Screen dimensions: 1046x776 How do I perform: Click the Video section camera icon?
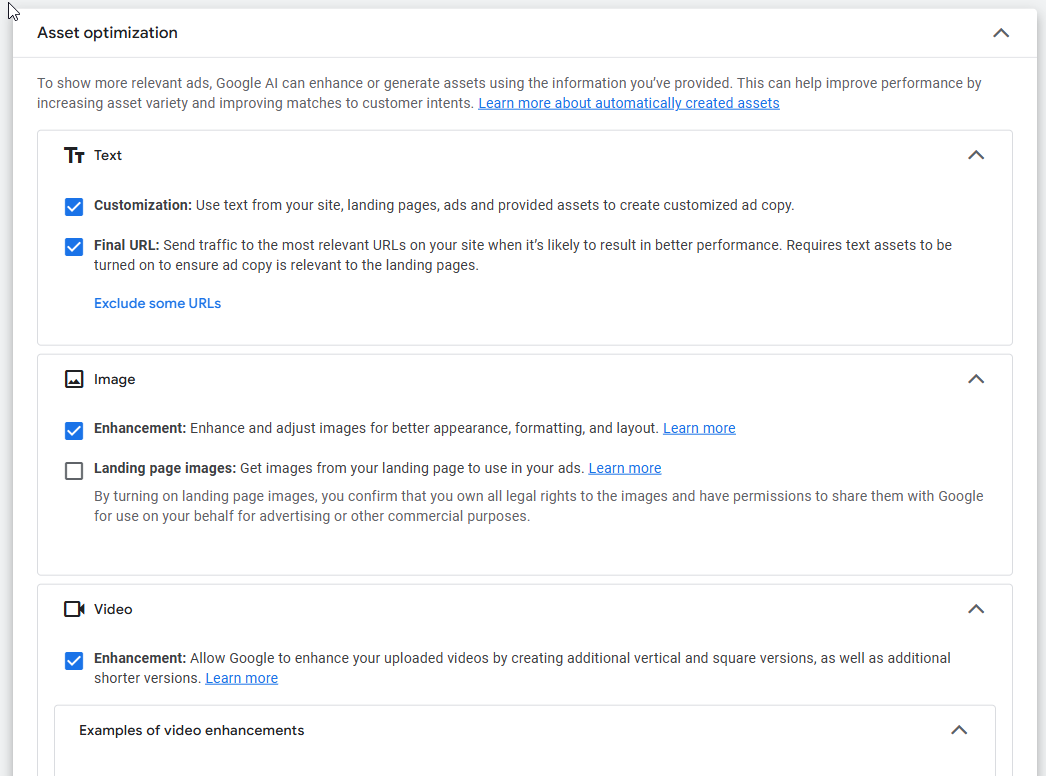74,609
